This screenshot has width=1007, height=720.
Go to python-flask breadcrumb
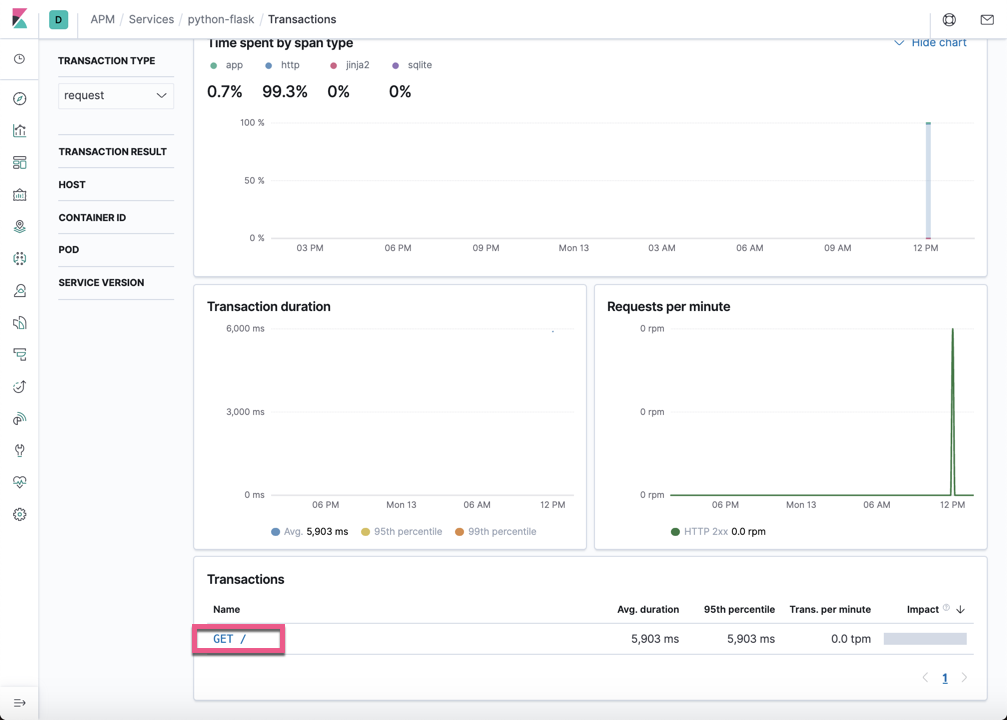tap(221, 19)
